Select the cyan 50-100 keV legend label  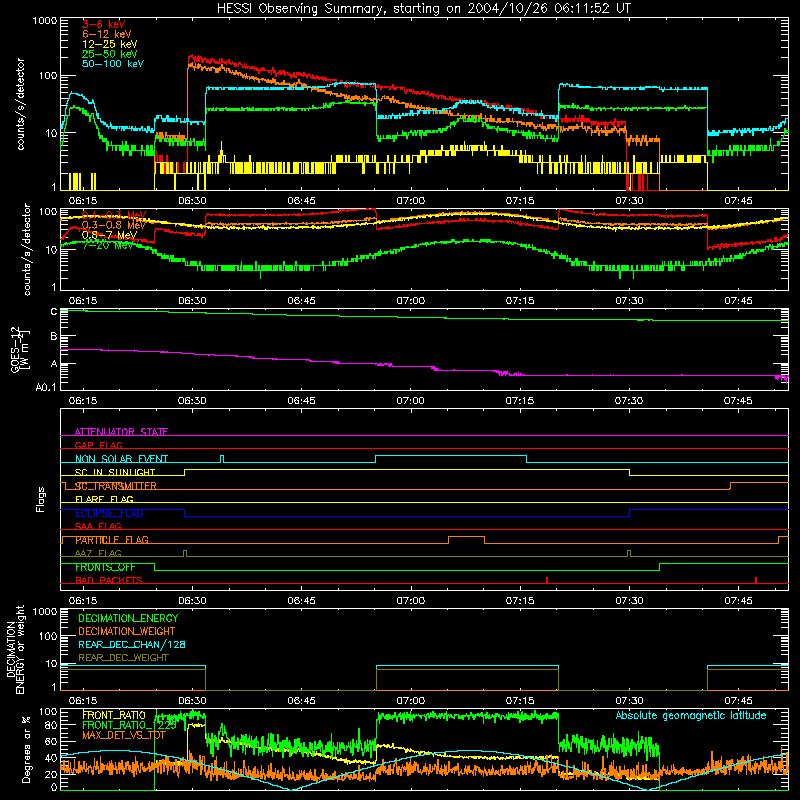113,64
